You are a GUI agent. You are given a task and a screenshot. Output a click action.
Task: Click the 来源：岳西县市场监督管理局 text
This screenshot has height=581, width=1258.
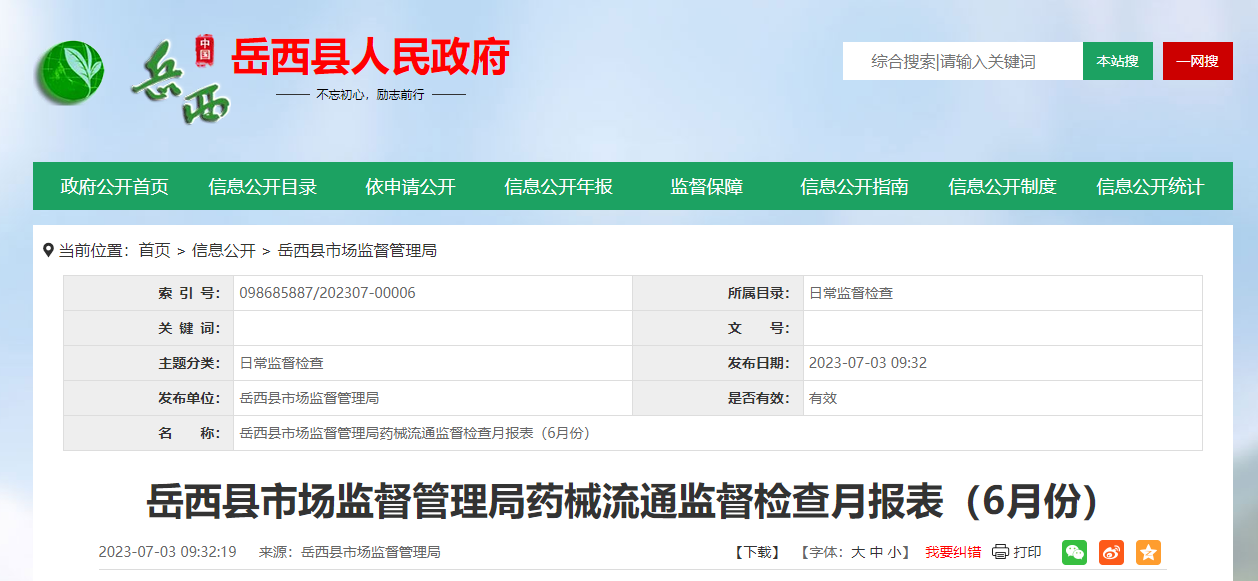tap(350, 552)
